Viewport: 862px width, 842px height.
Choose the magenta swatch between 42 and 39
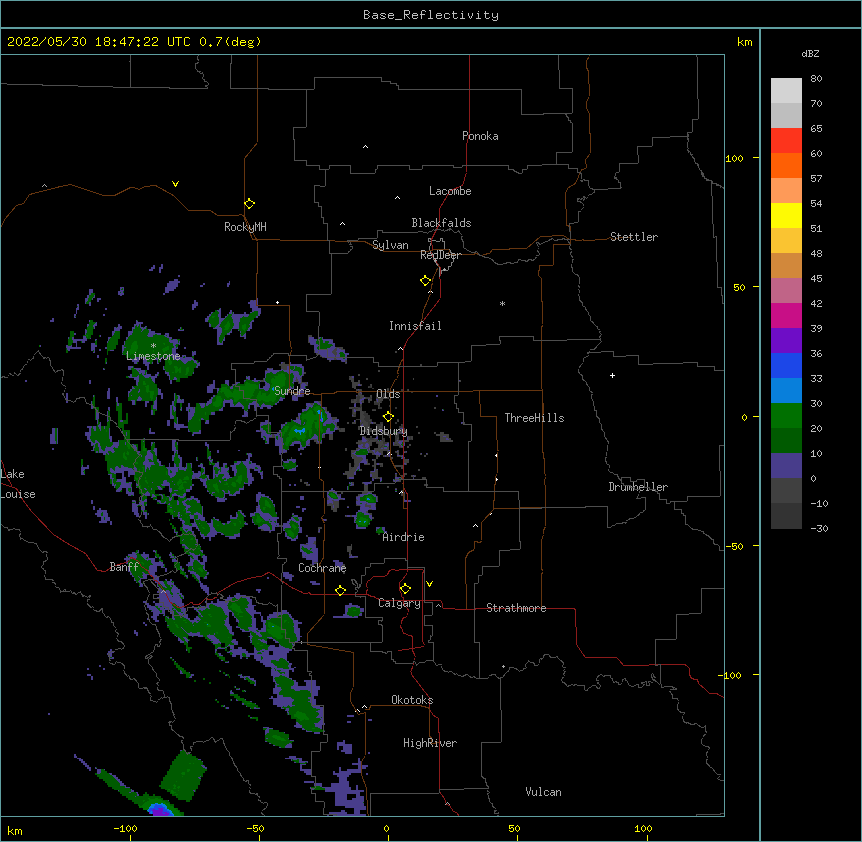point(786,315)
